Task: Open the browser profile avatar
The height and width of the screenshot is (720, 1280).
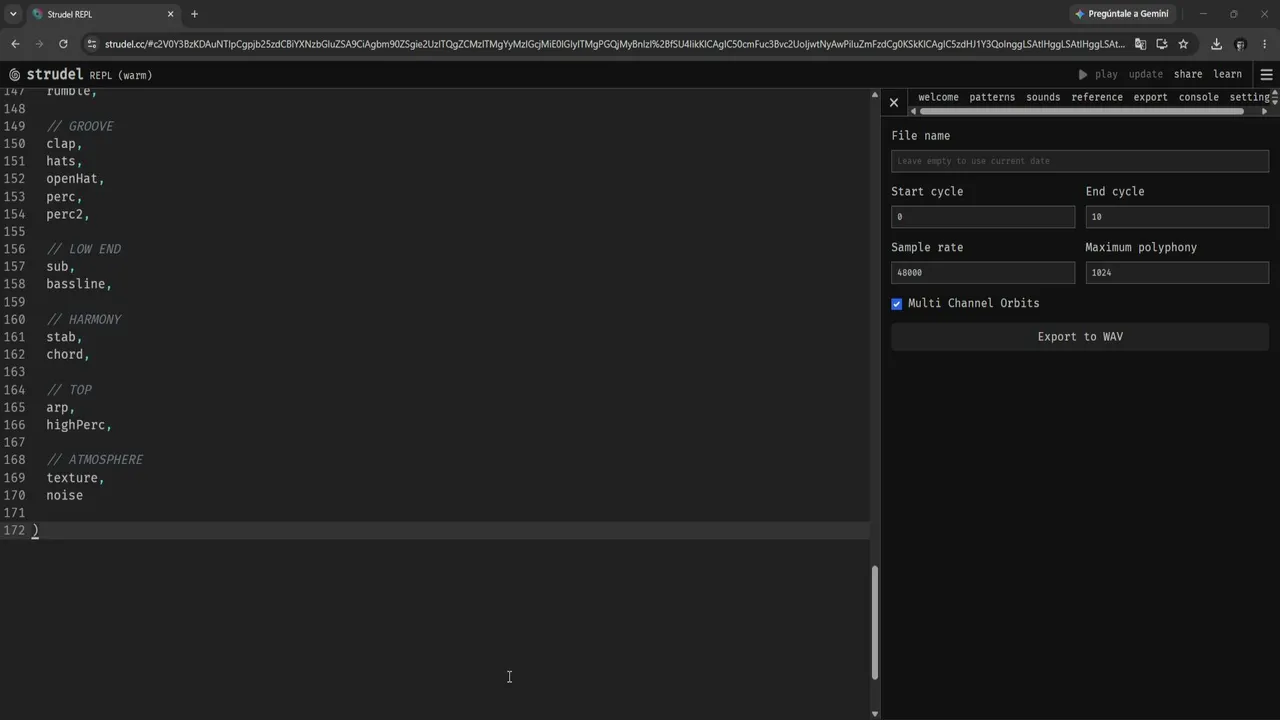Action: click(x=1240, y=44)
